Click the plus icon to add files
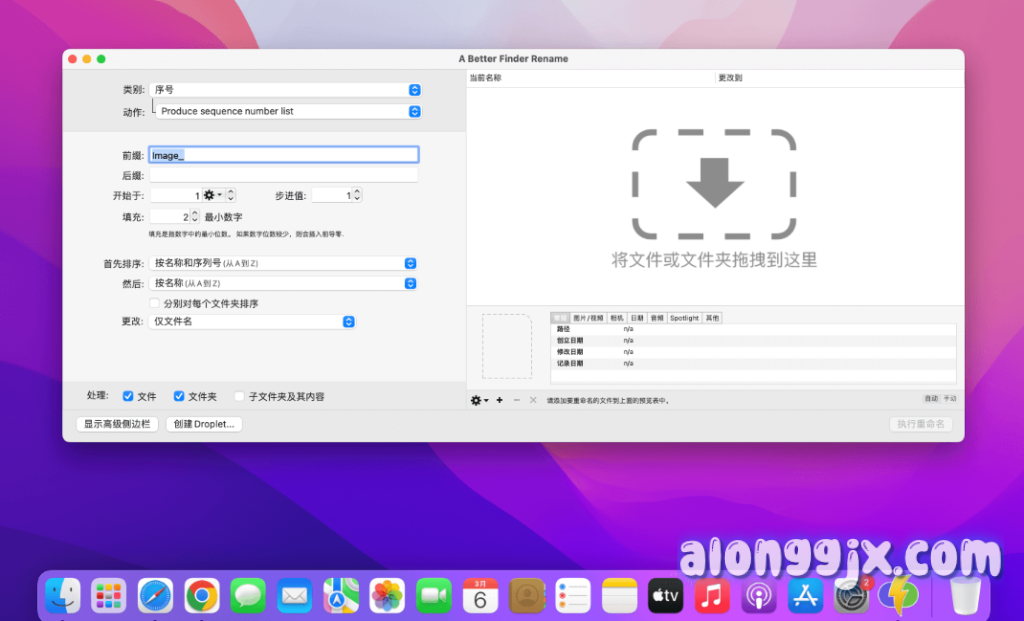The image size is (1024, 621). (499, 400)
